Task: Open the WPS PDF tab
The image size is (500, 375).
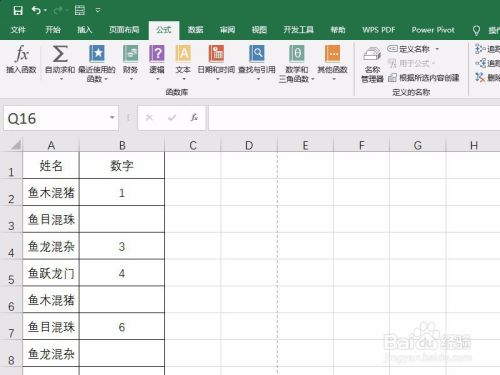Action: 379,30
